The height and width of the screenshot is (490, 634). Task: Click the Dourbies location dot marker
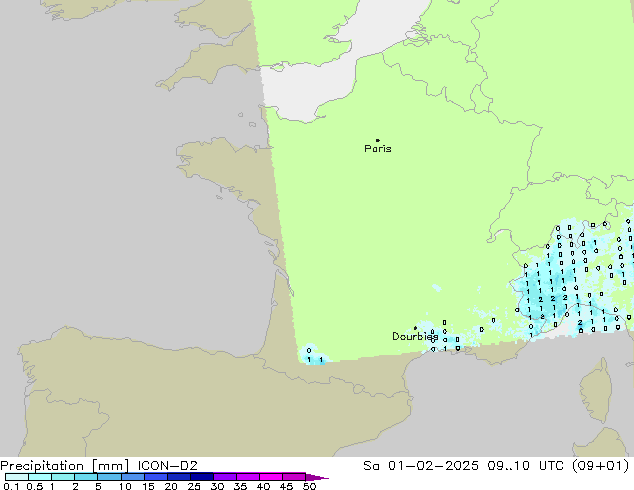click(415, 328)
